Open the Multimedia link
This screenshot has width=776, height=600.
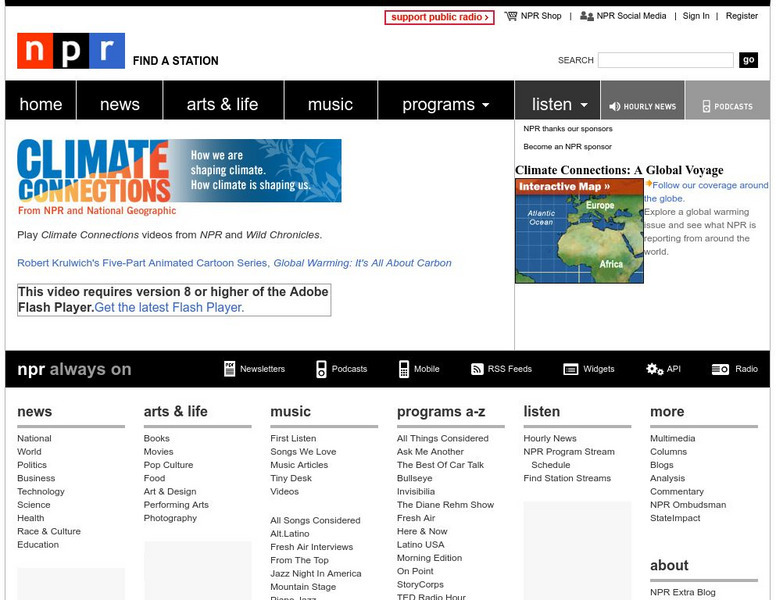tap(673, 438)
